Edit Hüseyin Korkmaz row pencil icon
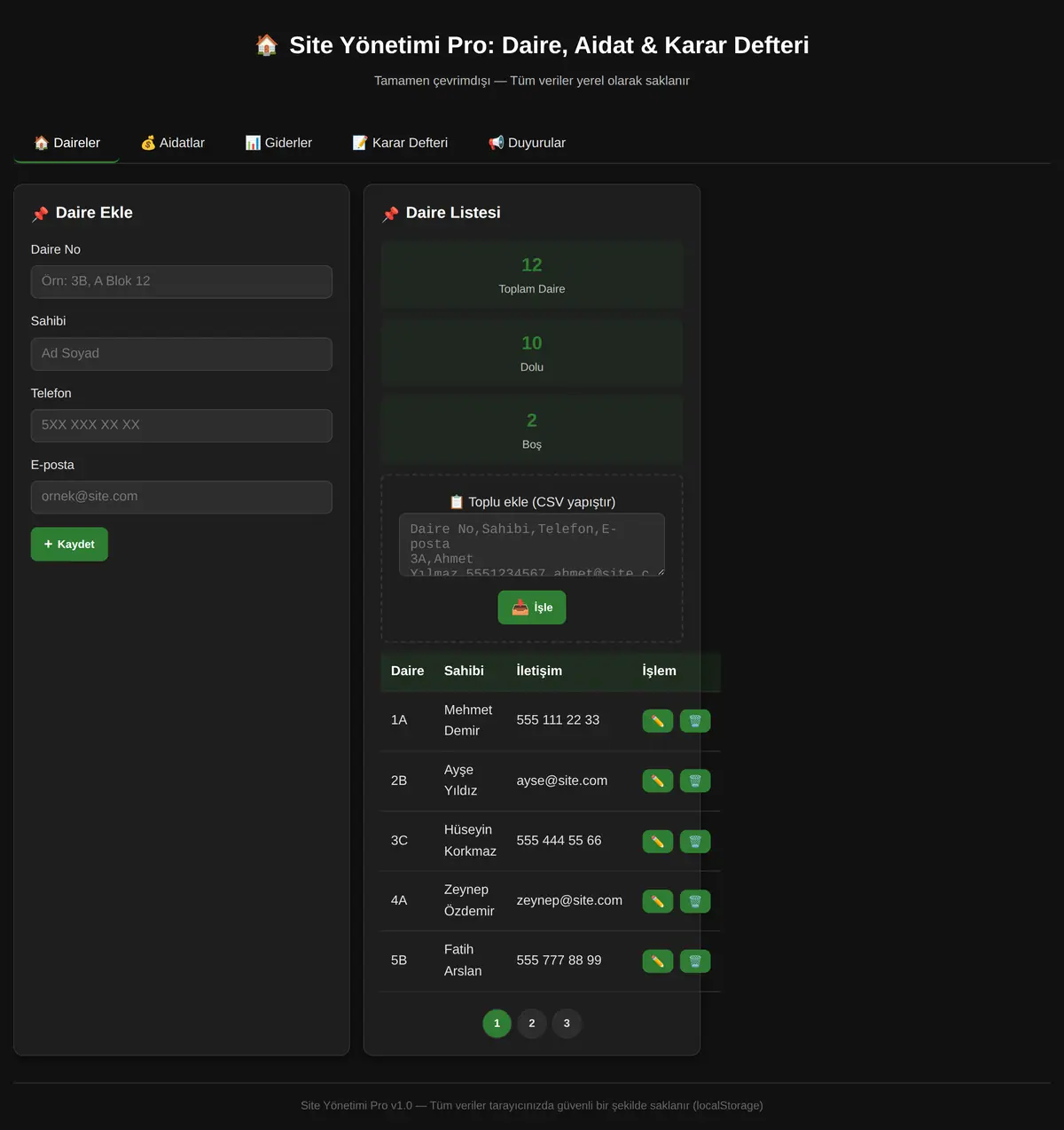 (x=657, y=841)
